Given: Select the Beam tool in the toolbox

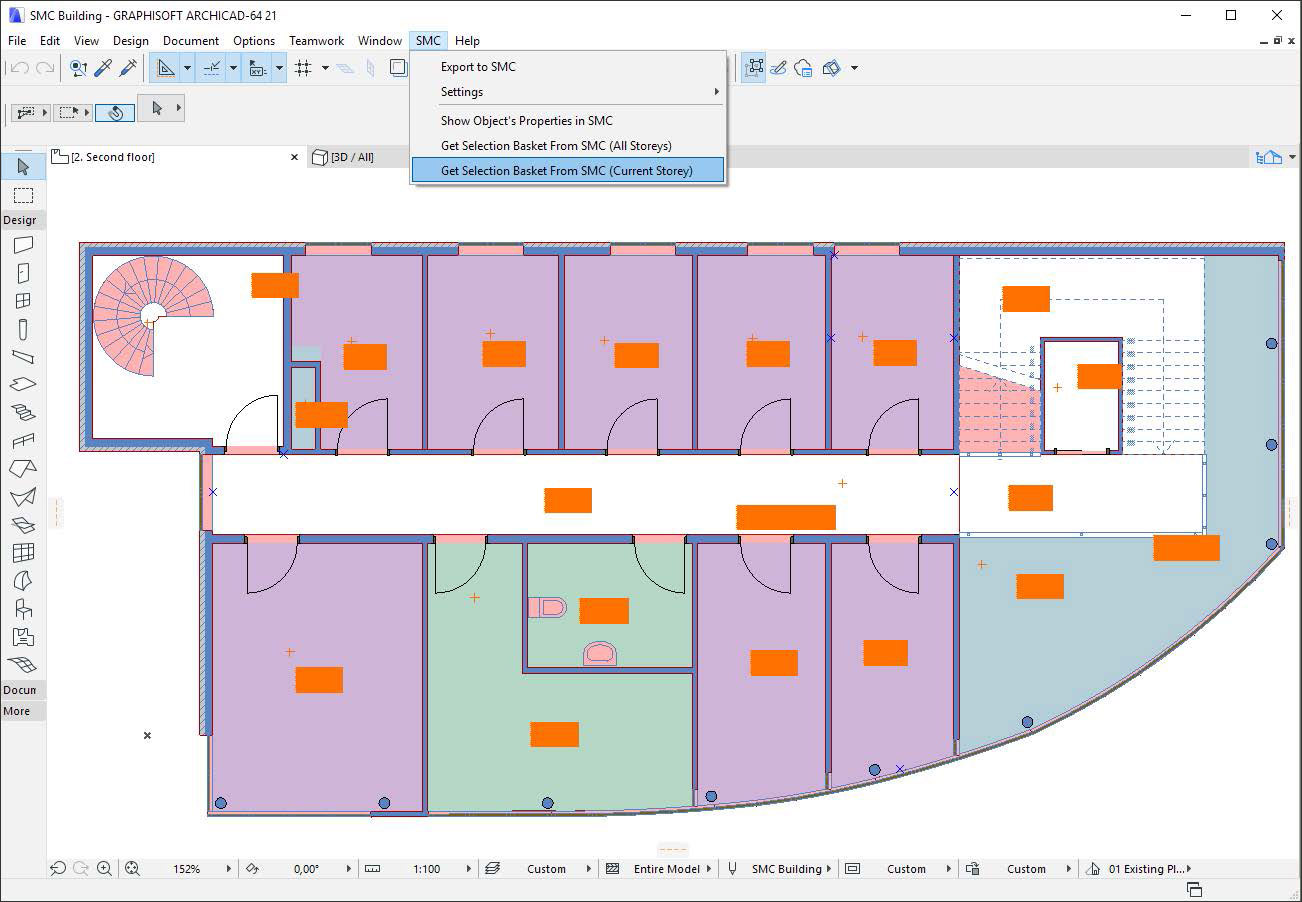Looking at the screenshot, I should pos(23,356).
